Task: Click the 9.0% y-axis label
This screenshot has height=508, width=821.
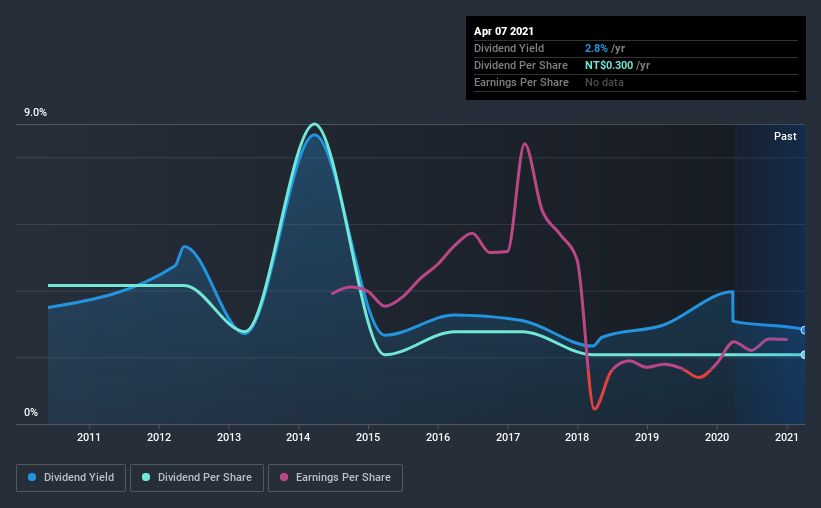Action: pyautogui.click(x=36, y=113)
